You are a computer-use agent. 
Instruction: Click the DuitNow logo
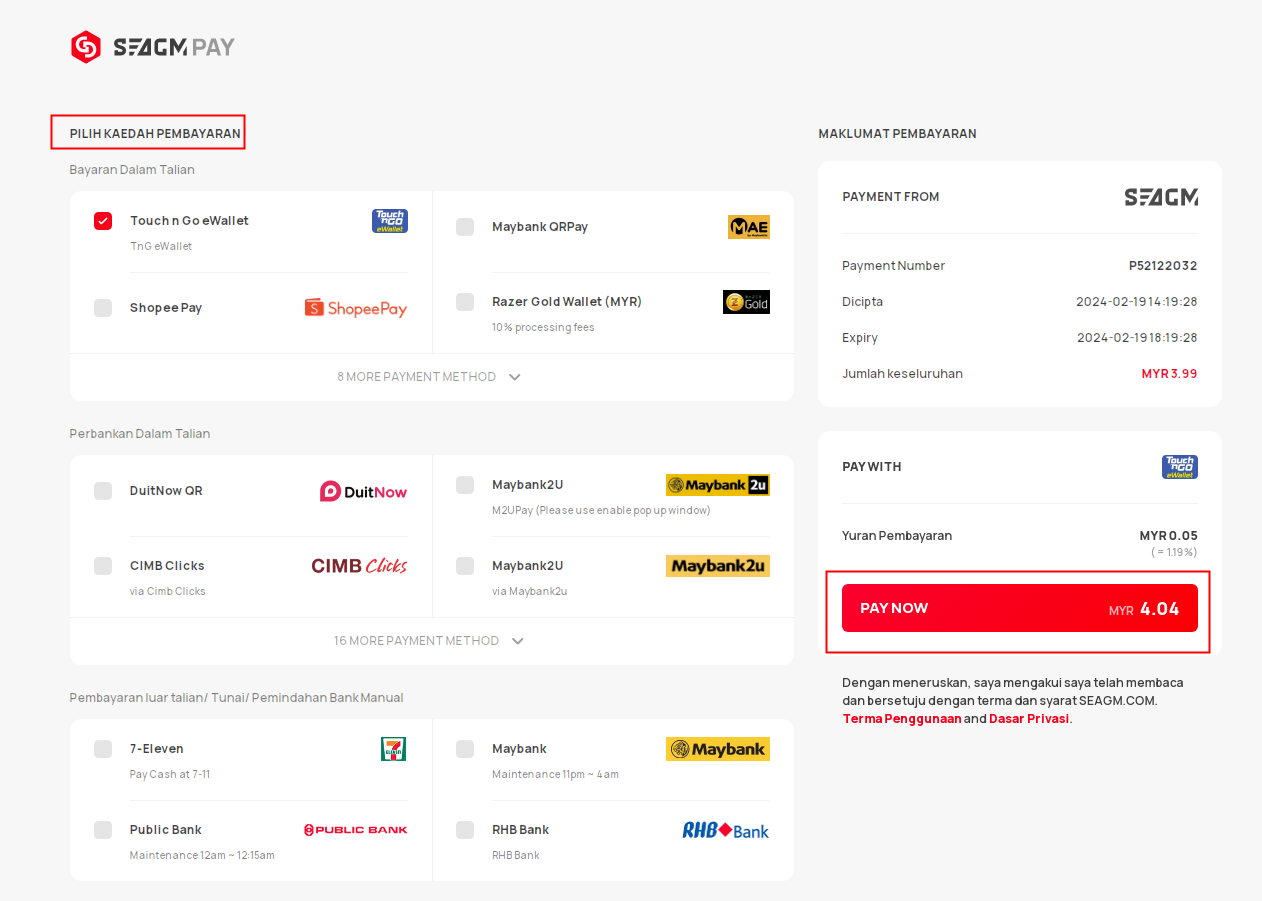tap(364, 491)
